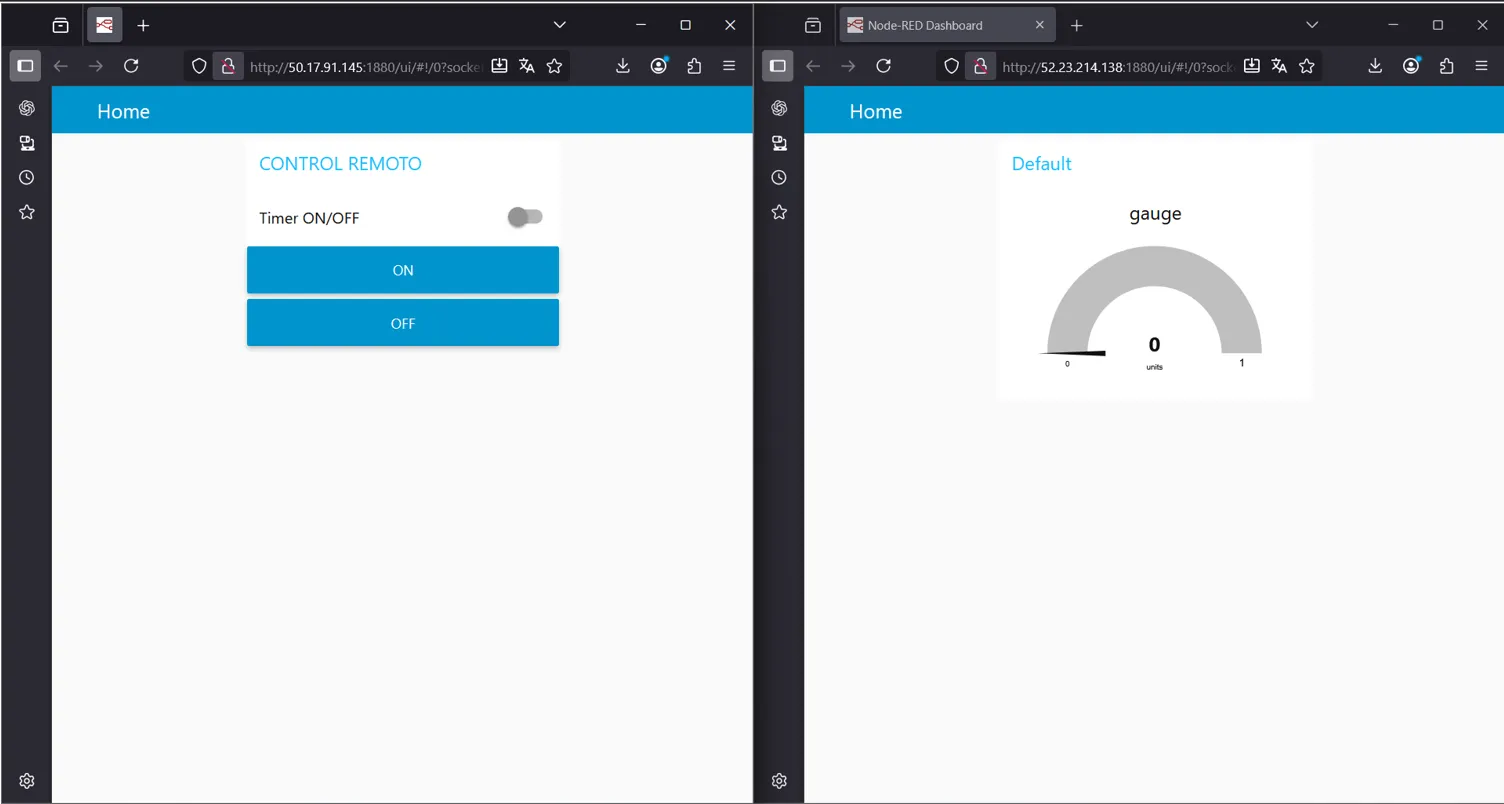Reload the left browser page
Image resolution: width=1504 pixels, height=804 pixels.
[131, 66]
